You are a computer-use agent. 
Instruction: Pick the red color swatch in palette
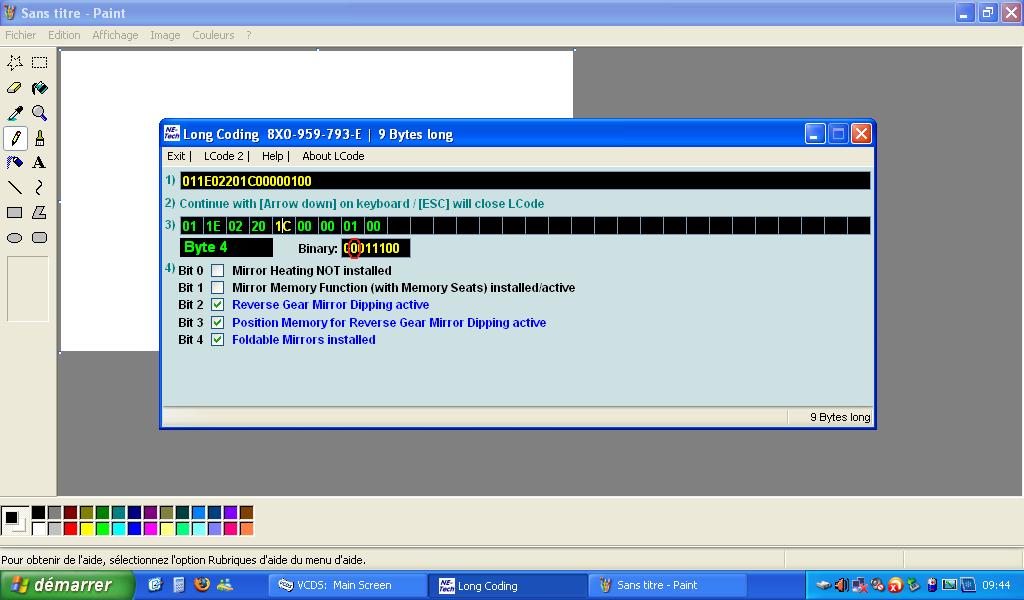(x=70, y=528)
